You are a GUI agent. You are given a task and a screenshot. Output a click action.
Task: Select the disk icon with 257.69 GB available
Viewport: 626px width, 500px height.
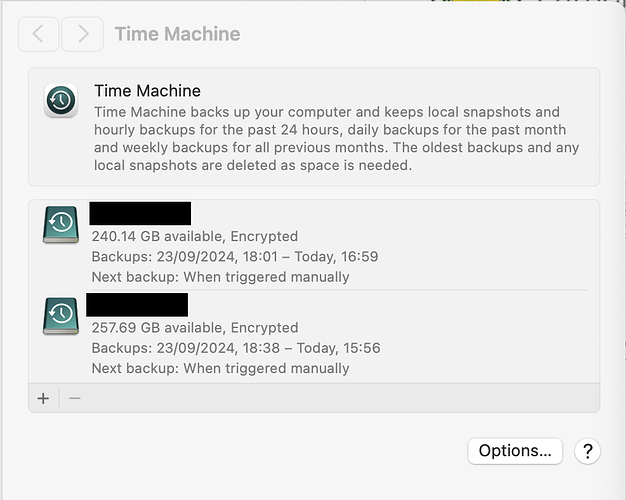(61, 316)
